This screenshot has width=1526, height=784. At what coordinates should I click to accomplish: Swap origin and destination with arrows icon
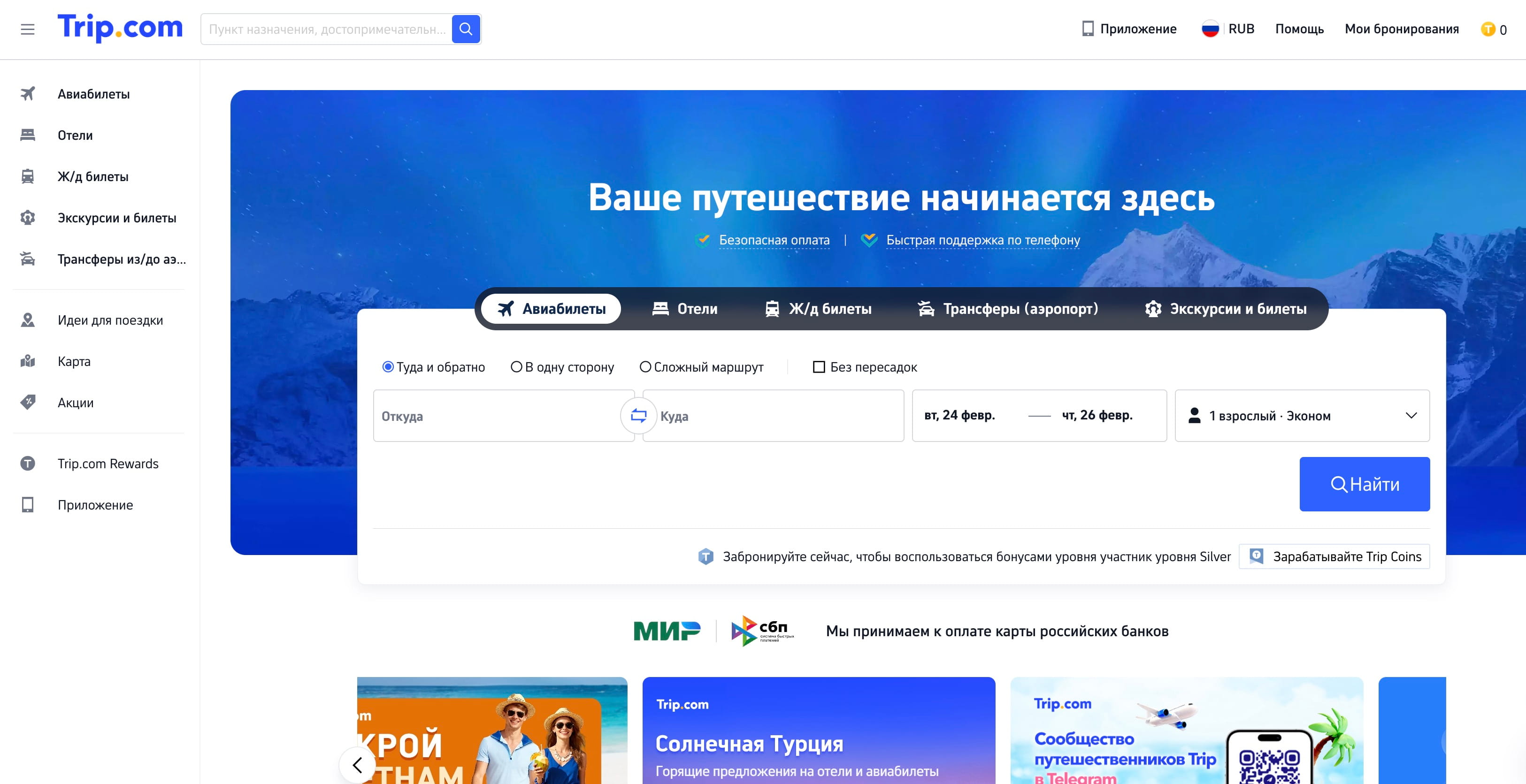click(638, 416)
